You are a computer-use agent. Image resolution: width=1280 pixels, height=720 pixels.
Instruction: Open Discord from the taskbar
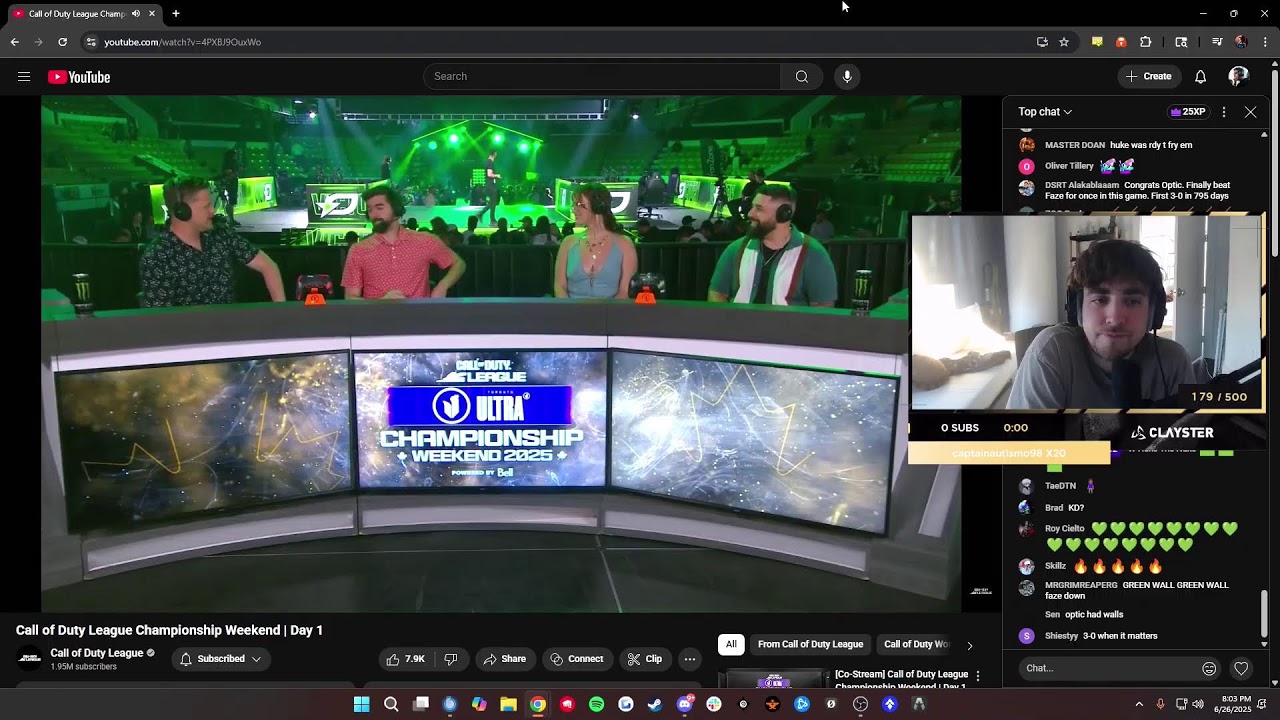(685, 704)
